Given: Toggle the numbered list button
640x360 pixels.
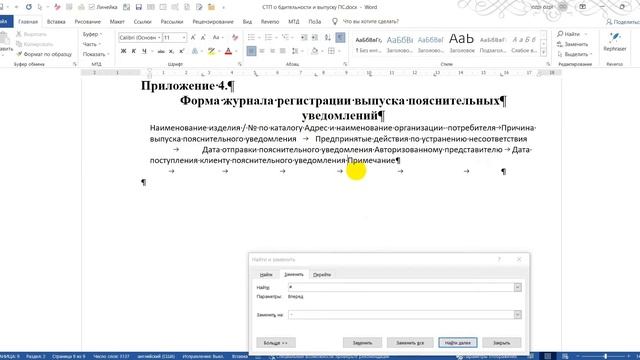Looking at the screenshot, I should tap(268, 38).
